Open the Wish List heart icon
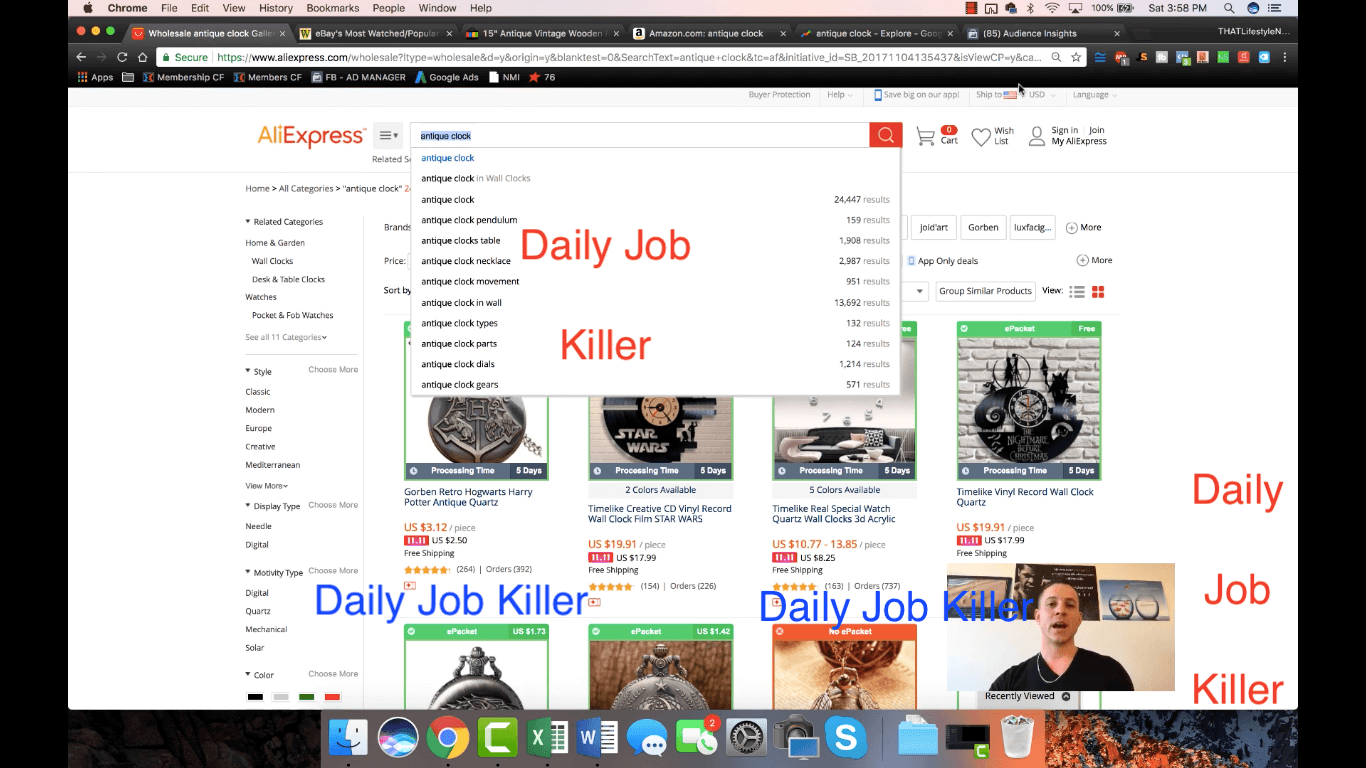The width and height of the screenshot is (1366, 768). tap(981, 136)
